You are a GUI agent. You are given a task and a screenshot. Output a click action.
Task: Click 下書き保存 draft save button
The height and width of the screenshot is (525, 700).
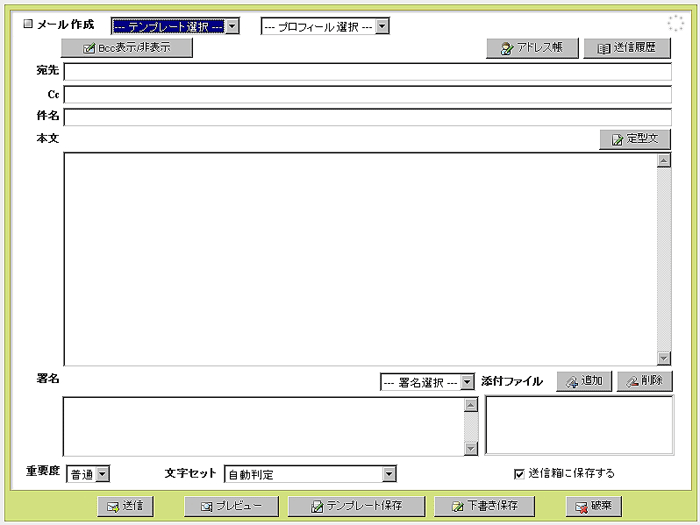coord(484,506)
